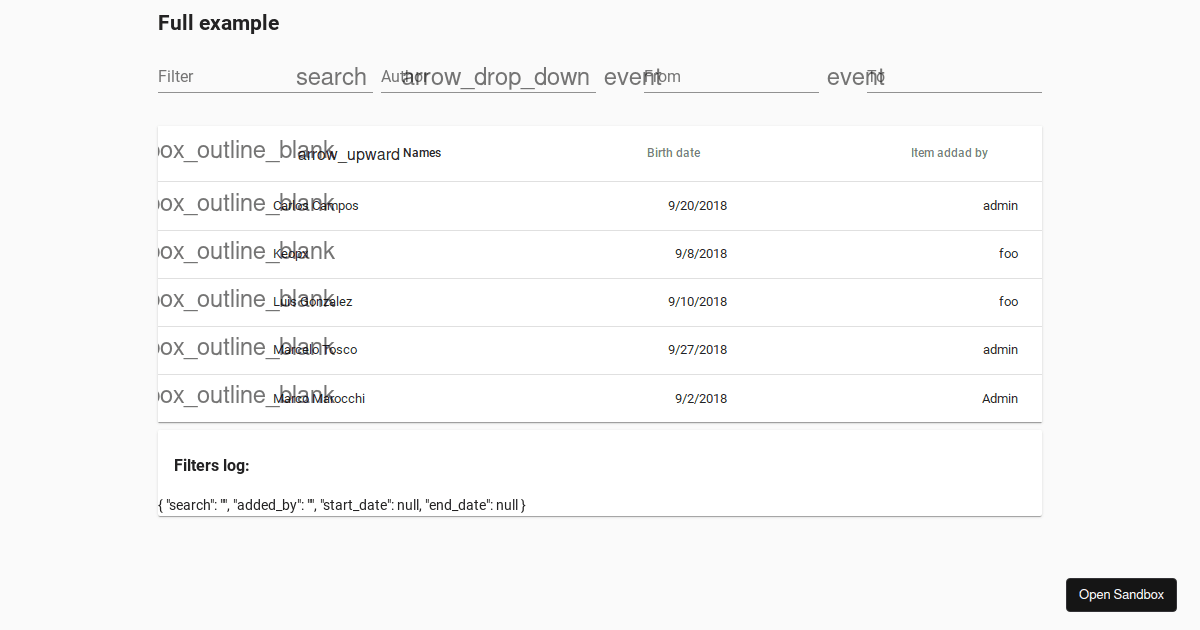Image resolution: width=1200 pixels, height=630 pixels.
Task: Sort by Item addad by column
Action: 949,153
